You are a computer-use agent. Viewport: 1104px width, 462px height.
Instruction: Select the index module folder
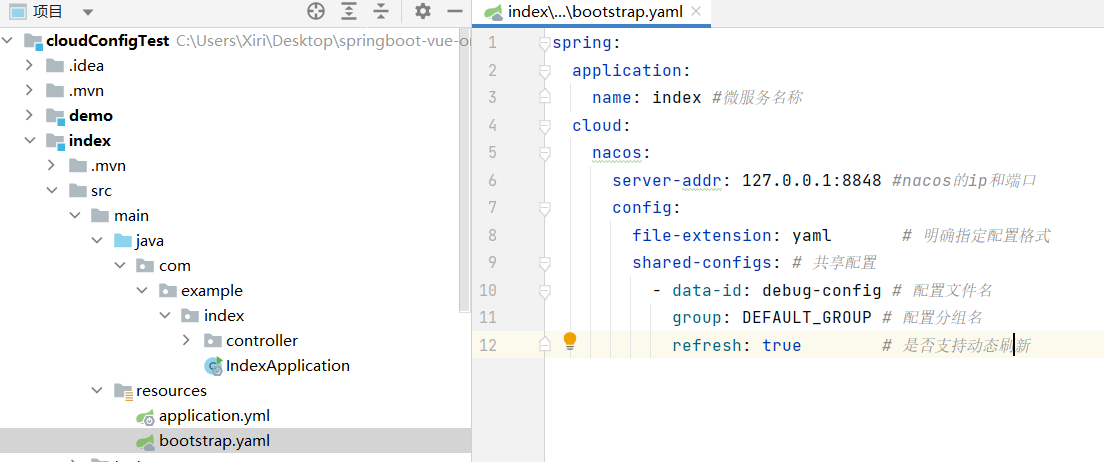(x=90, y=141)
